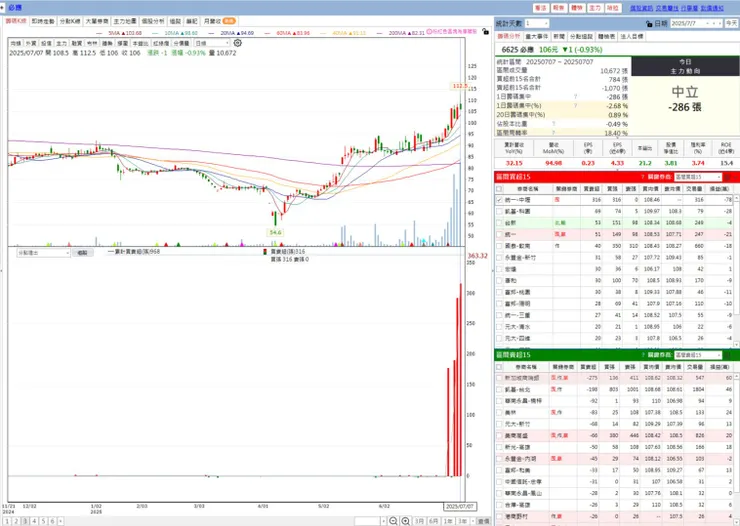Viewport: 740px width, 526px height.
Task: Select chart page 3 button
Action: 25,521
